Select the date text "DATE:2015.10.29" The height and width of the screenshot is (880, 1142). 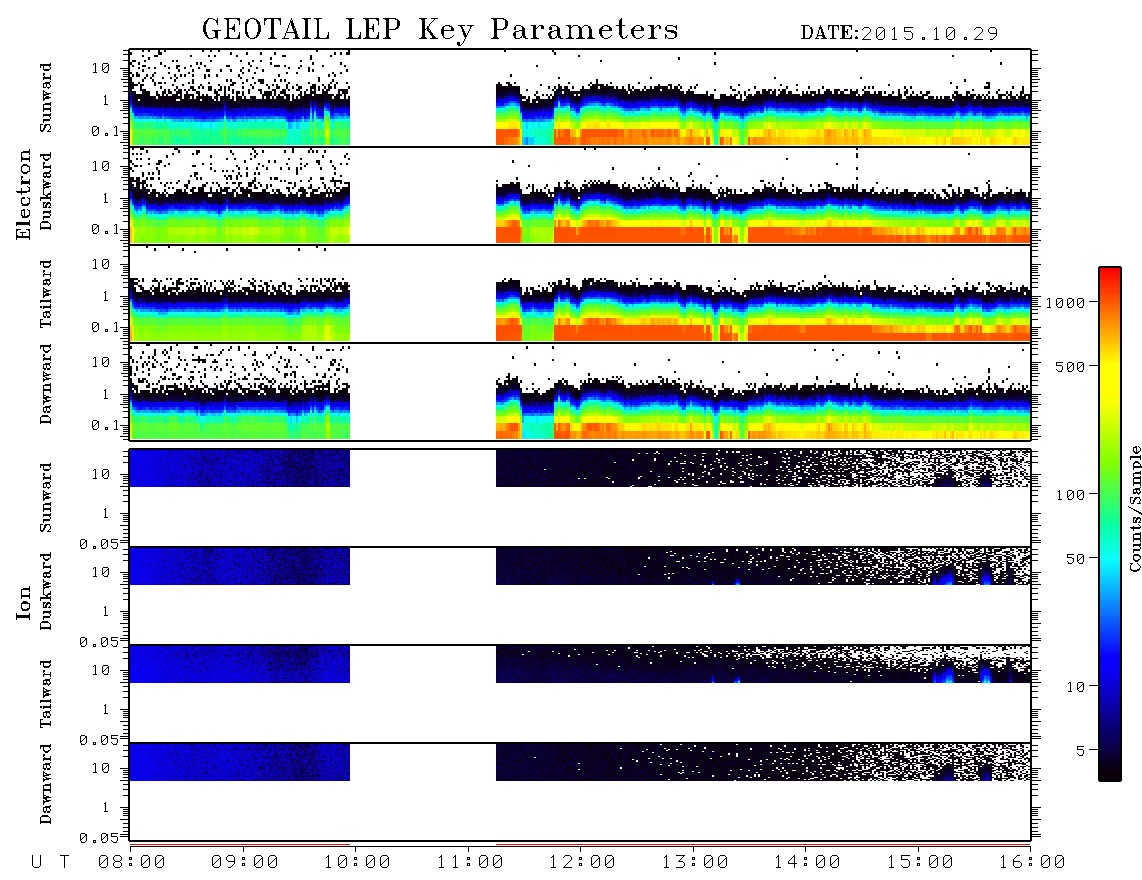(x=899, y=34)
